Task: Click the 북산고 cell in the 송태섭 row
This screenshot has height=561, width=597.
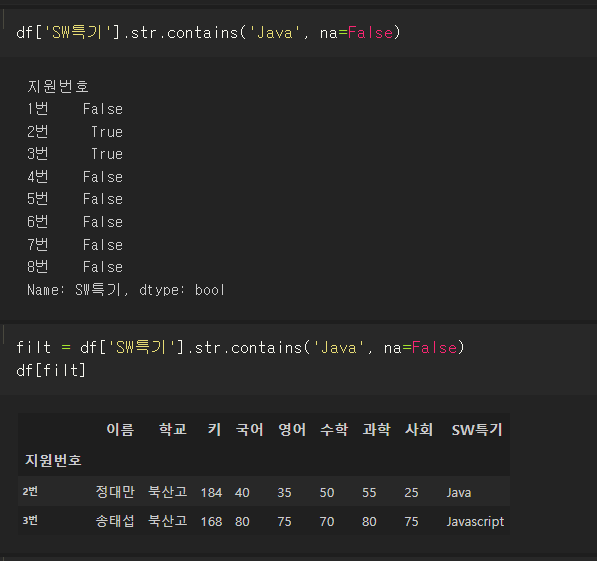Action: pos(168,521)
